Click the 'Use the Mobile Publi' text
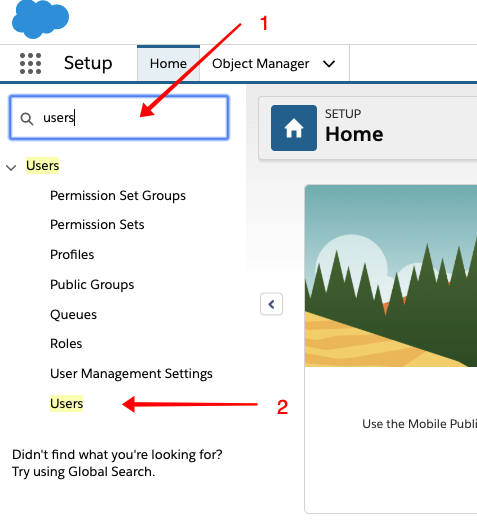Image resolution: width=477 pixels, height=521 pixels. click(419, 424)
